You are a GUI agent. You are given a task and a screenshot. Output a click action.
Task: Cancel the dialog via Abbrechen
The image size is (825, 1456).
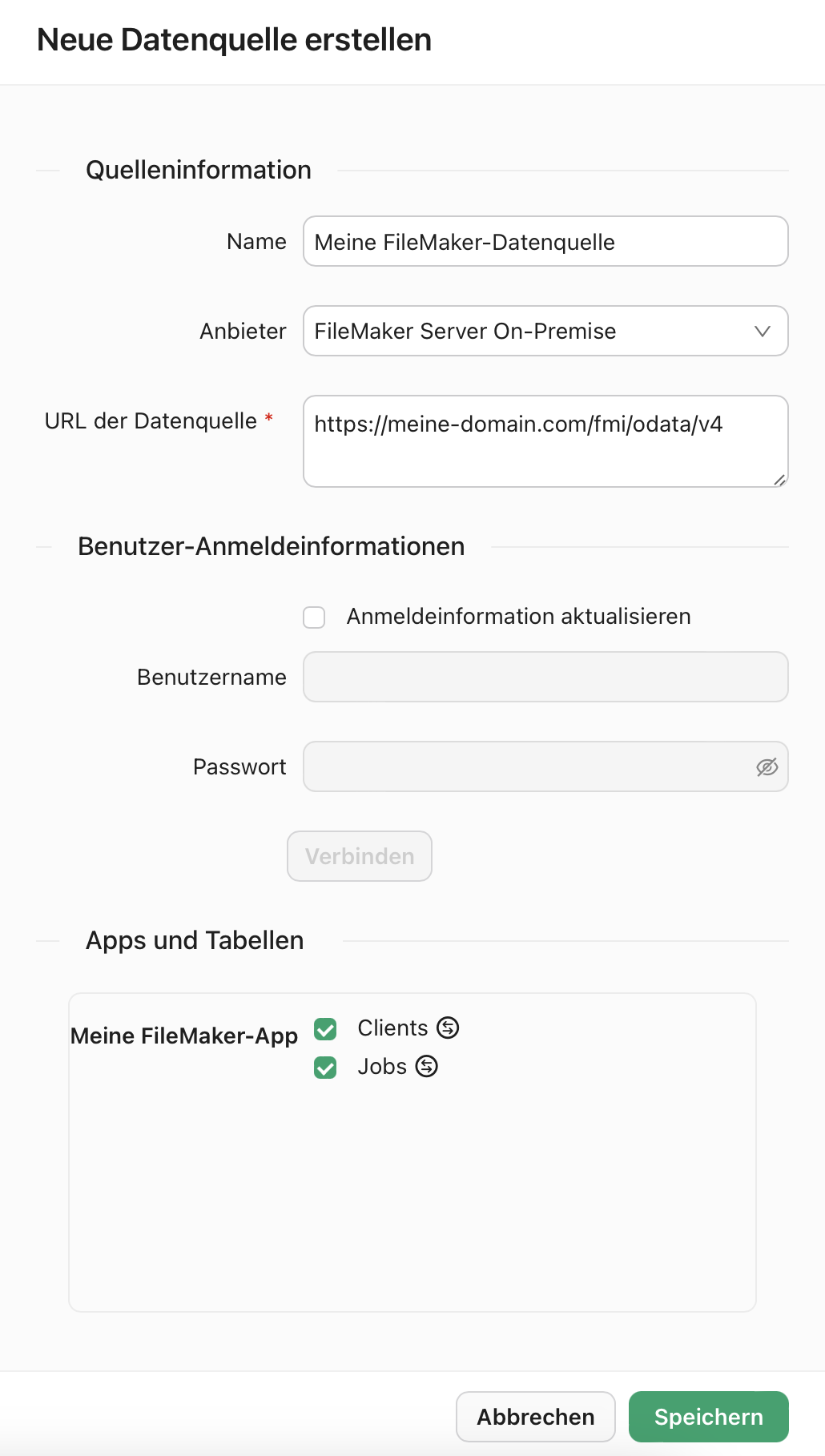click(535, 1416)
